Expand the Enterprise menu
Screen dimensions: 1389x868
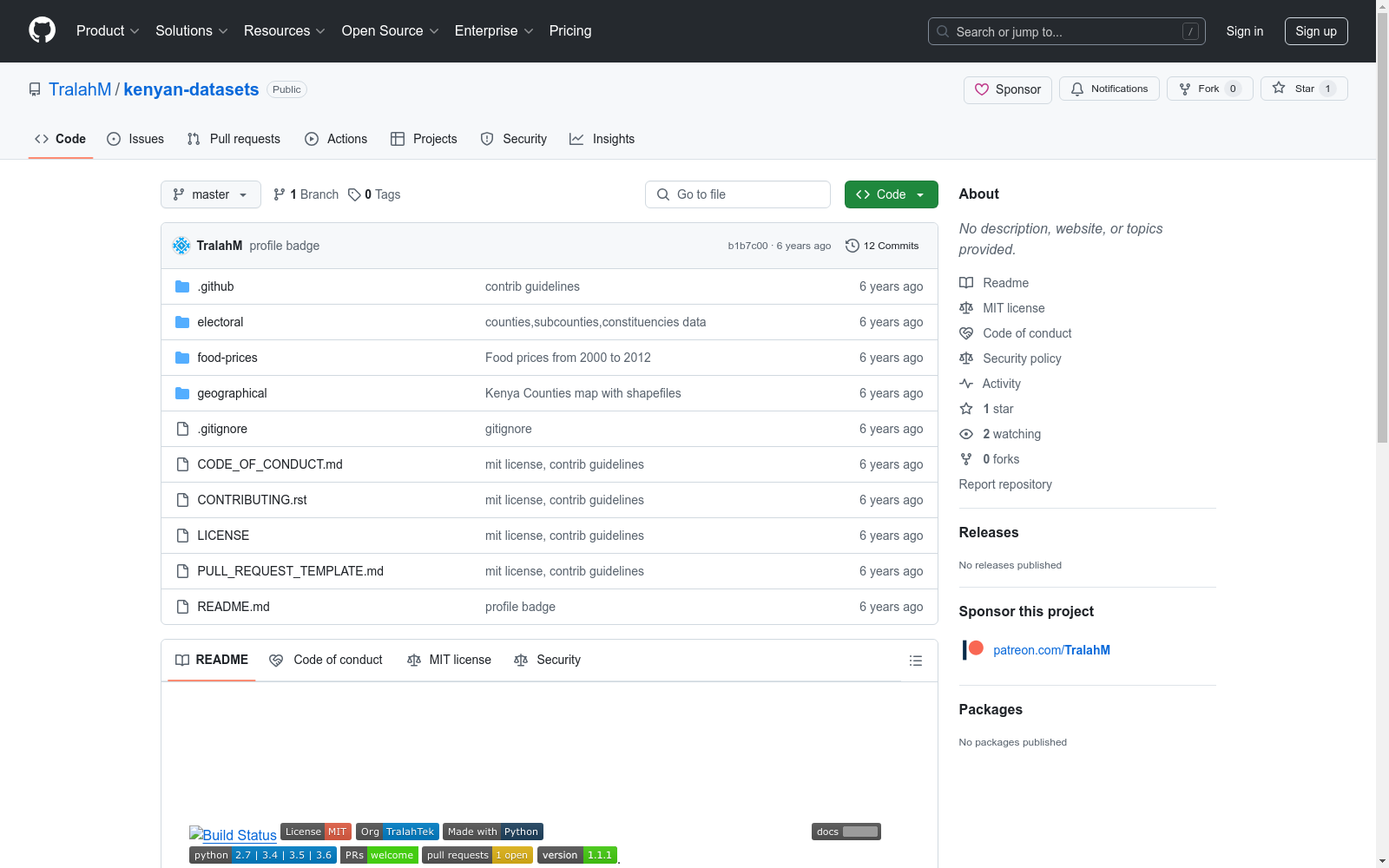coord(494,31)
